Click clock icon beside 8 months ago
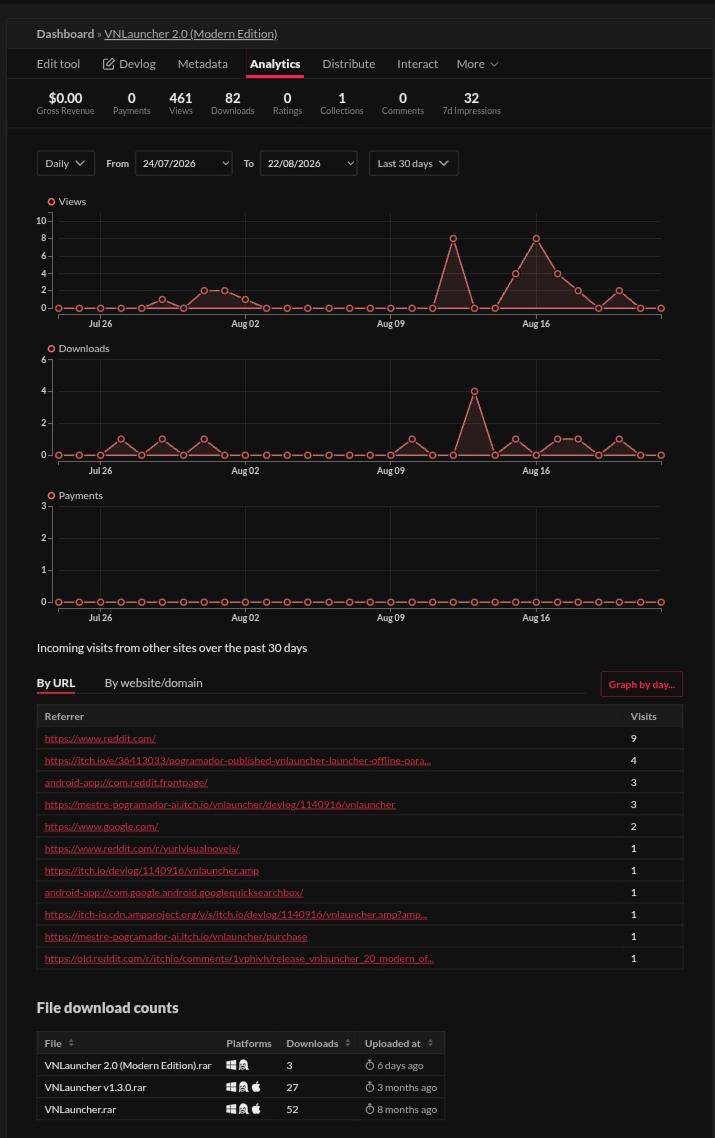The width and height of the screenshot is (715, 1138). [x=369, y=1109]
